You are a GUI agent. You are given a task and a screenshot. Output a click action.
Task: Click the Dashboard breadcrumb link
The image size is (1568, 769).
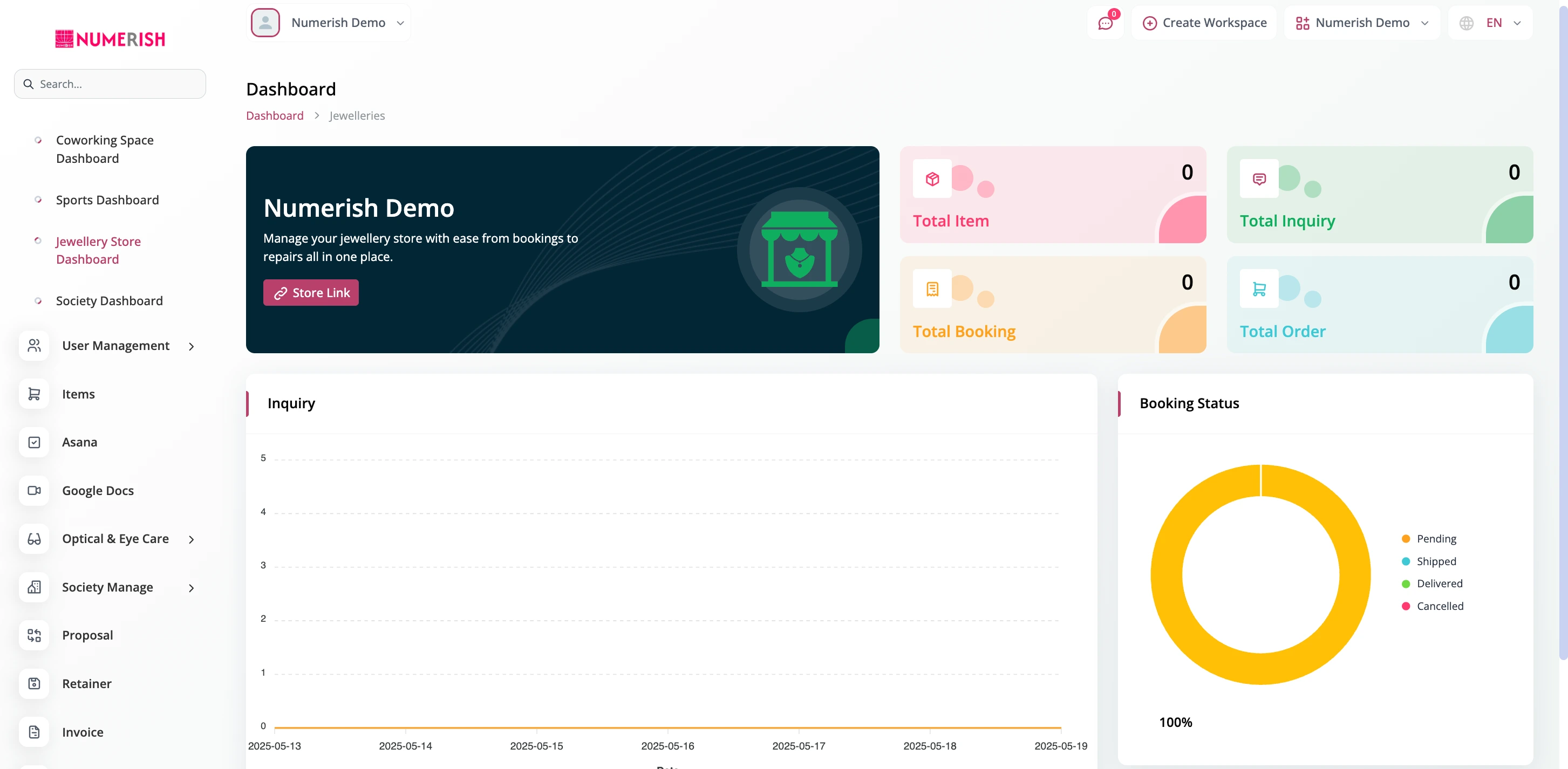(275, 115)
